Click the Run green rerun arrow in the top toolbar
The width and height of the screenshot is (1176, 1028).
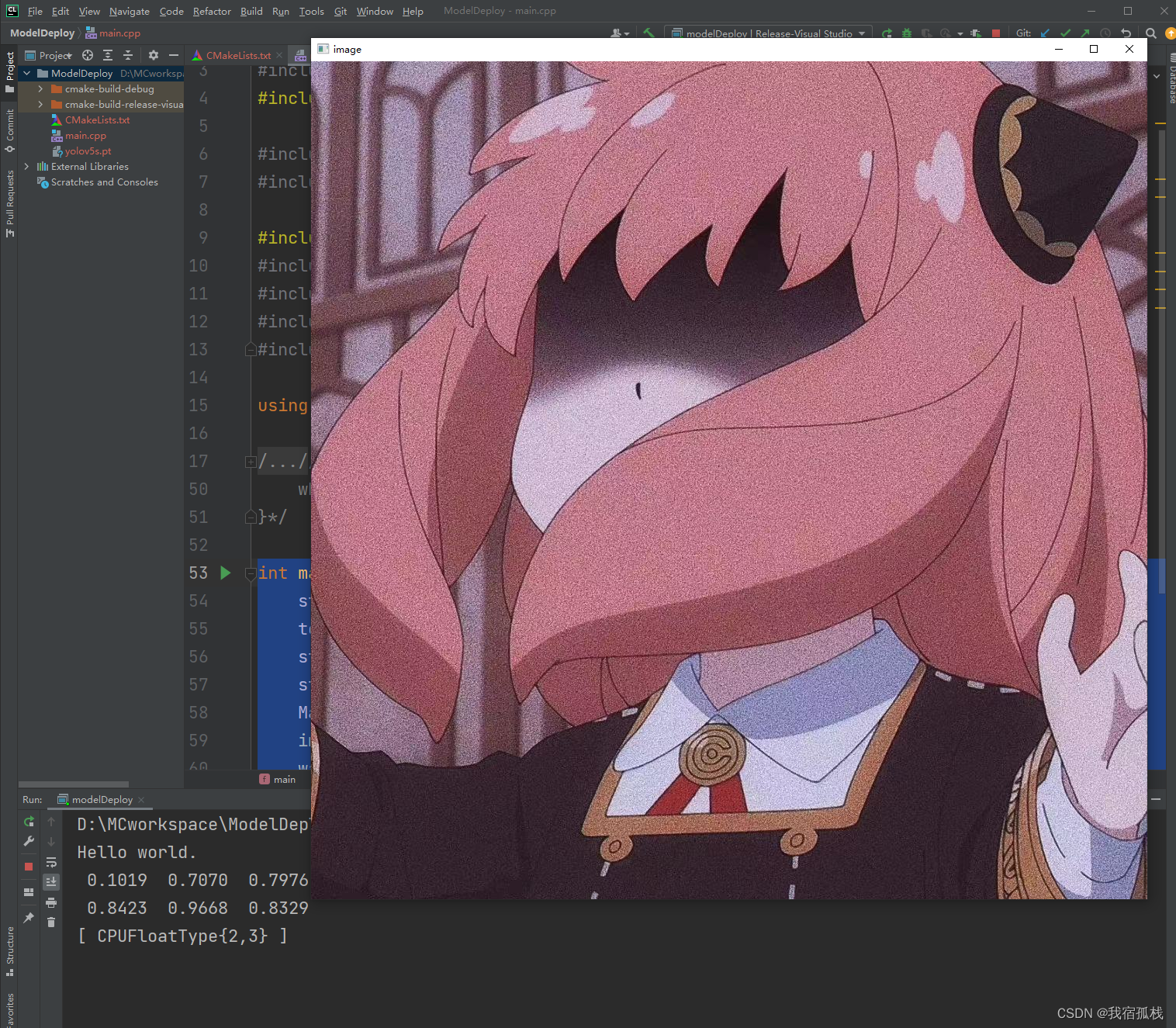tap(887, 33)
